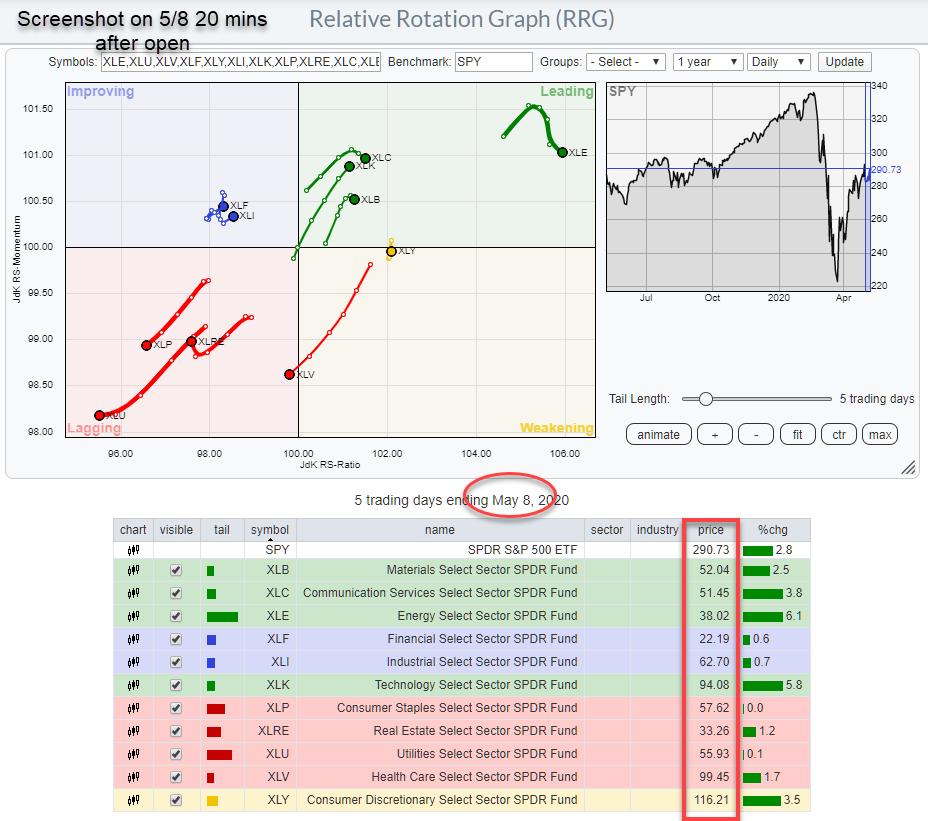Image resolution: width=928 pixels, height=821 pixels.
Task: Sort table by price column header
Action: [x=711, y=530]
